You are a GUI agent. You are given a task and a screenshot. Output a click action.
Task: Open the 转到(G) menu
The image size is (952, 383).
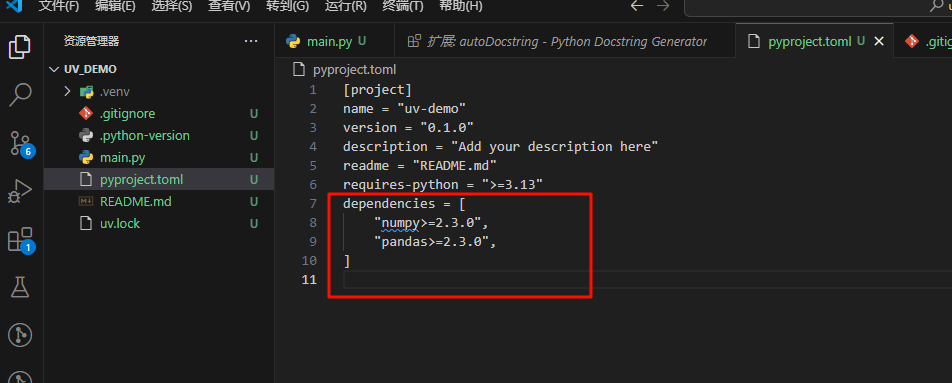pyautogui.click(x=287, y=6)
